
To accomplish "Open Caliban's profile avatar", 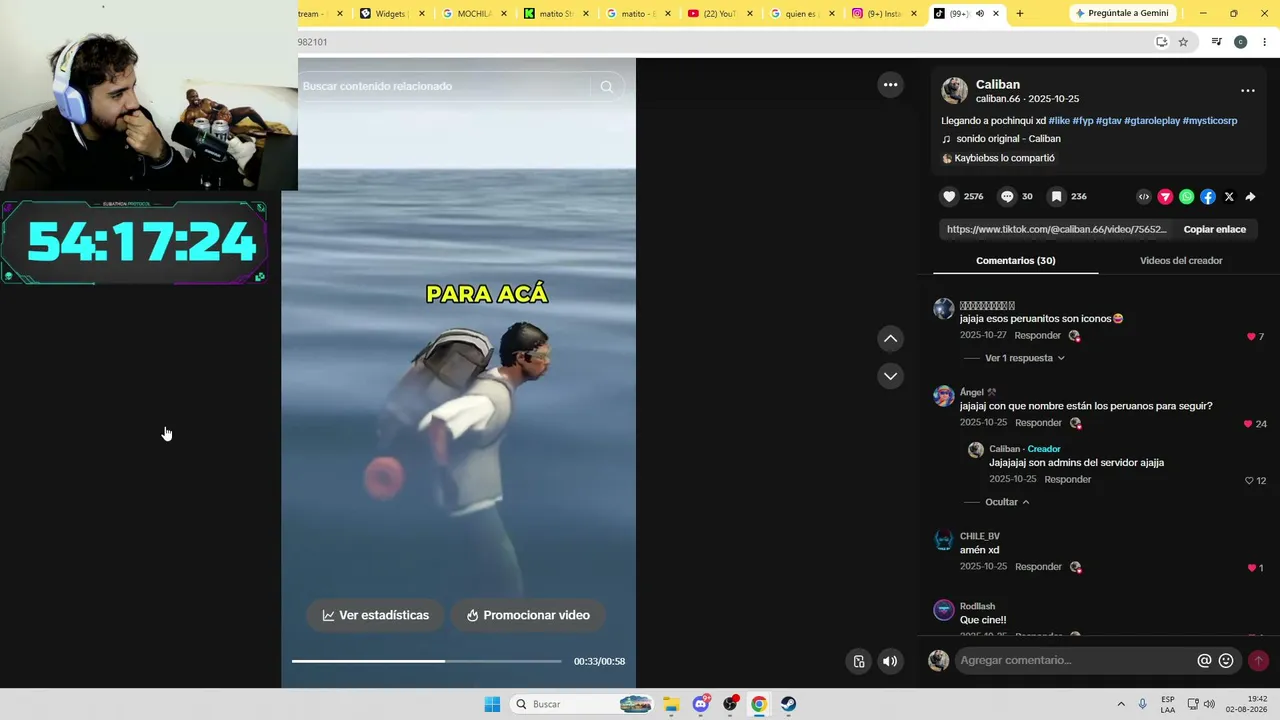I will (x=955, y=91).
